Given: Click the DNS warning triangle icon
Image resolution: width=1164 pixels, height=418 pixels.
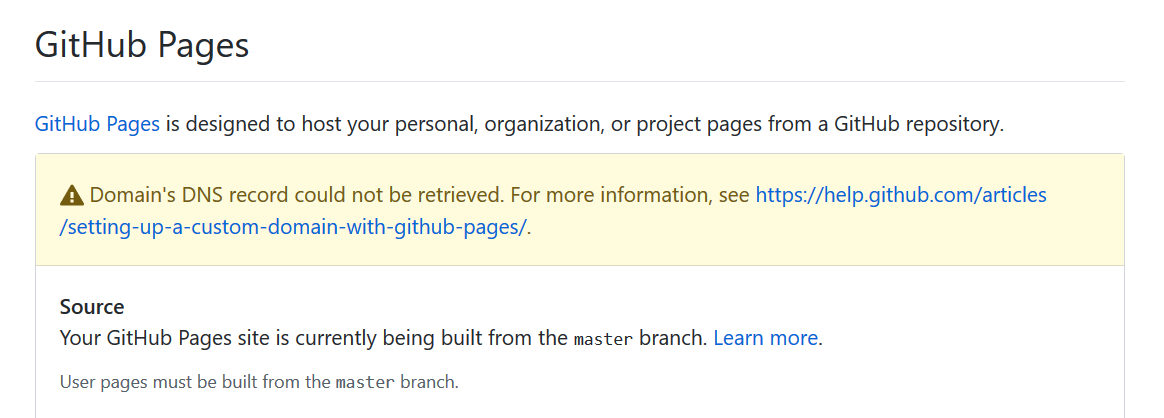Looking at the screenshot, I should (71, 196).
